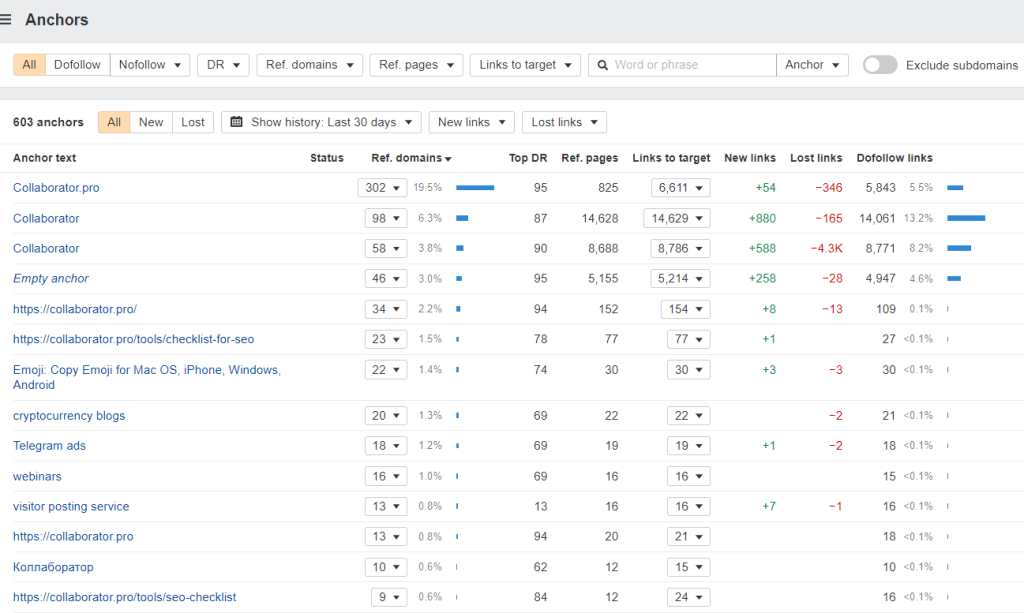Click the Telegram ads anchor link
Image resolution: width=1024 pixels, height=613 pixels.
(50, 446)
